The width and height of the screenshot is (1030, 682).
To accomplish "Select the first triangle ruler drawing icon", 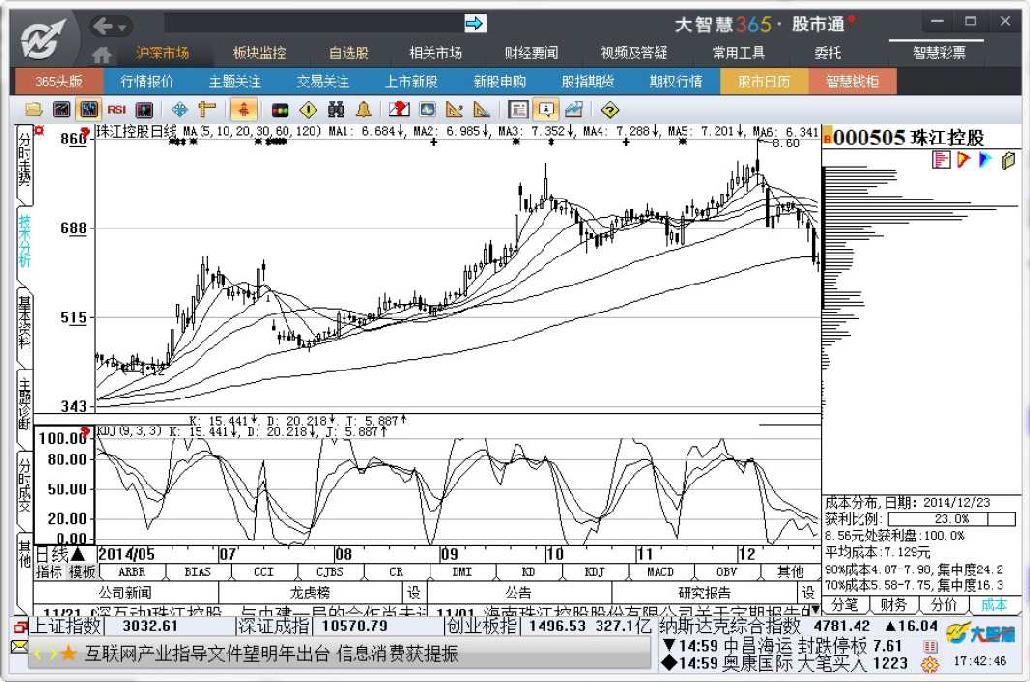I will [454, 110].
